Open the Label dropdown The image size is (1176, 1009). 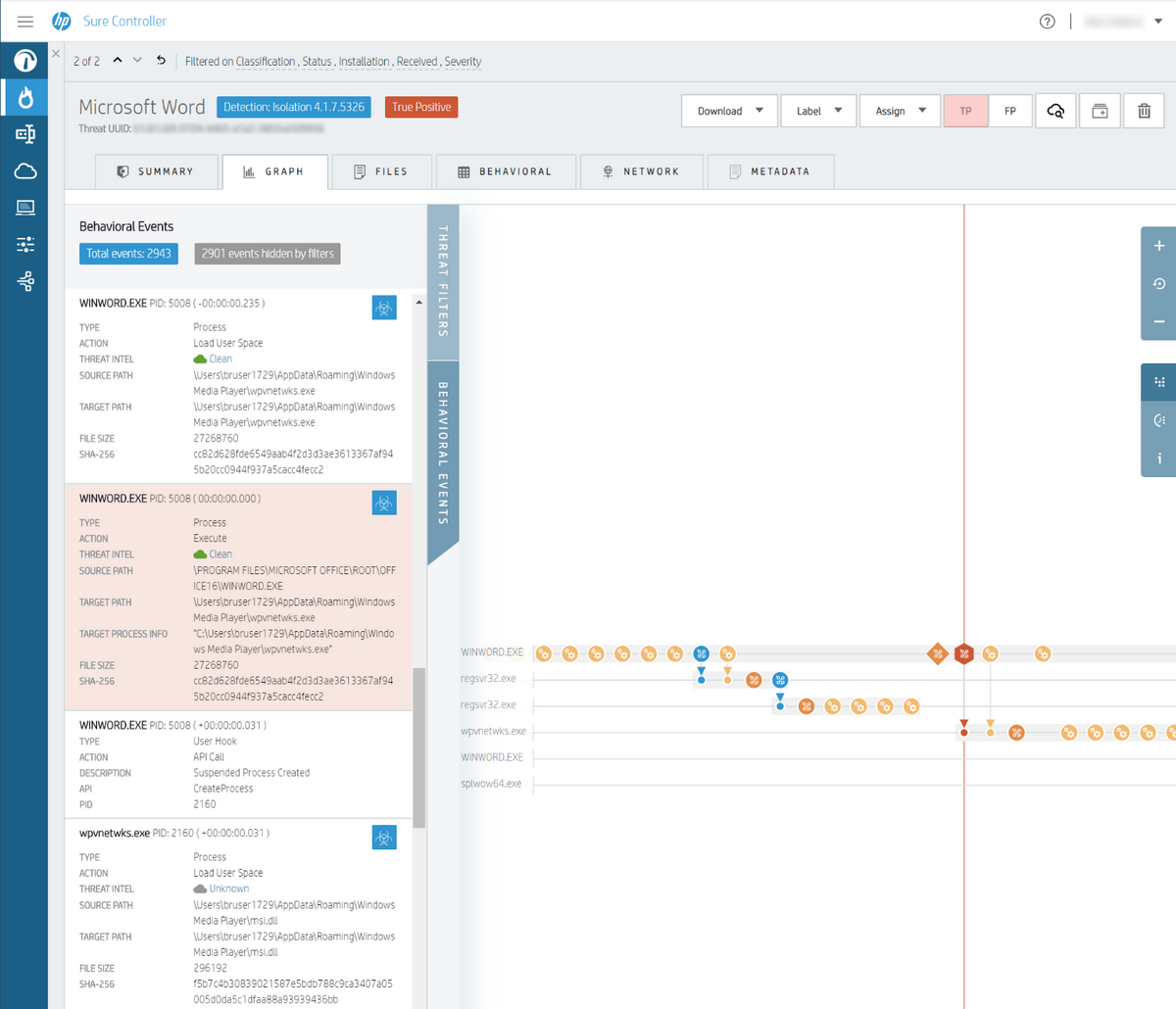coord(818,111)
